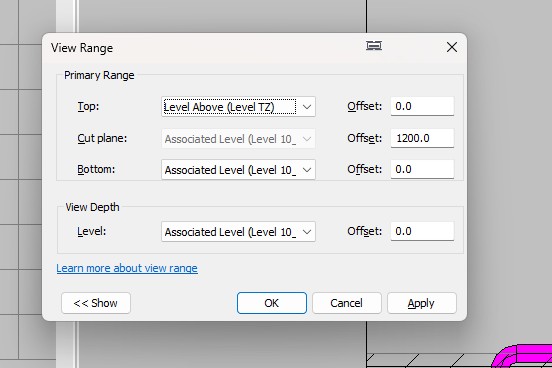Click the View Depth Offset field

(422, 231)
